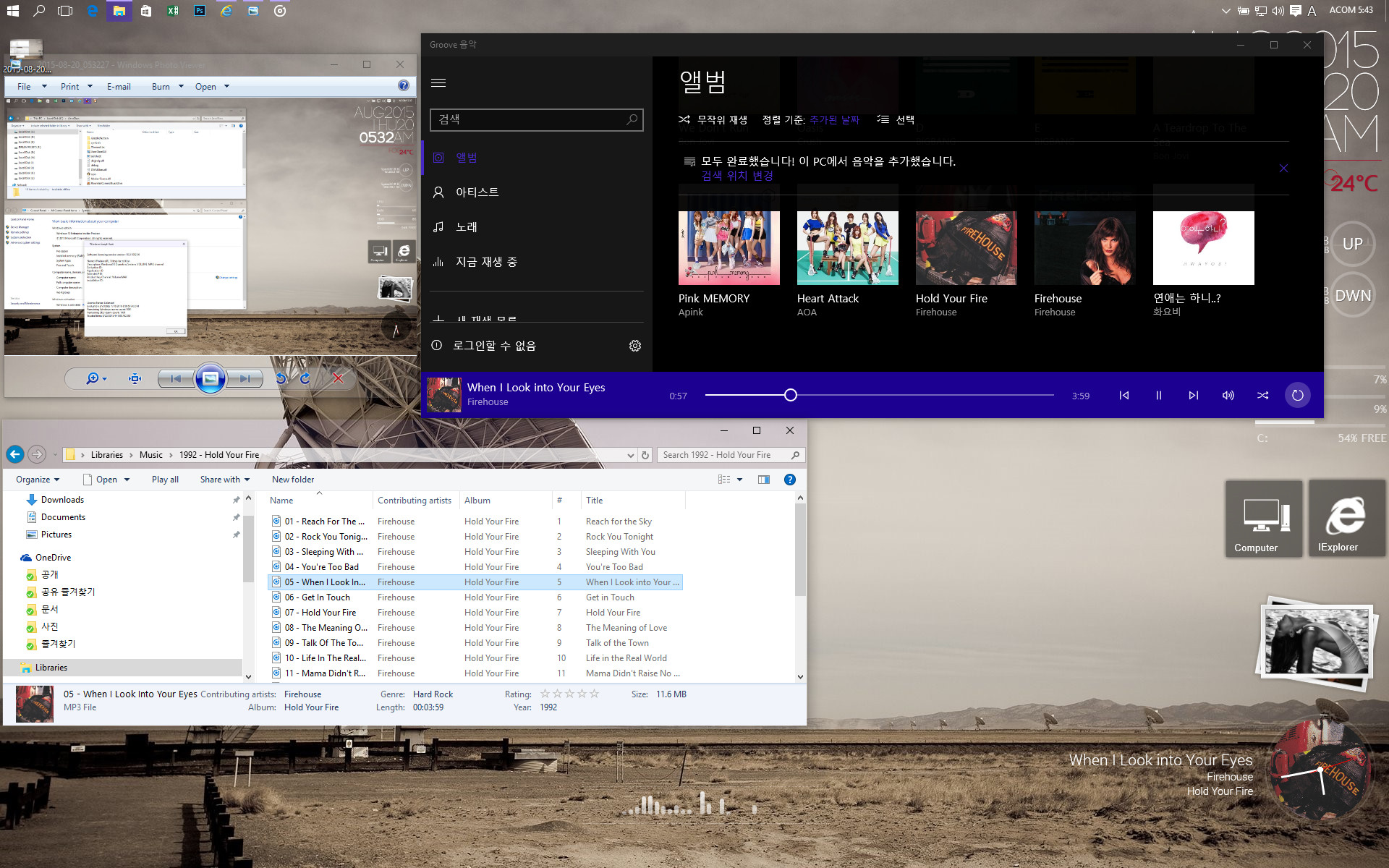Image resolution: width=1389 pixels, height=868 pixels.
Task: Open Pink MEMORY album thumbnail
Action: 729,248
